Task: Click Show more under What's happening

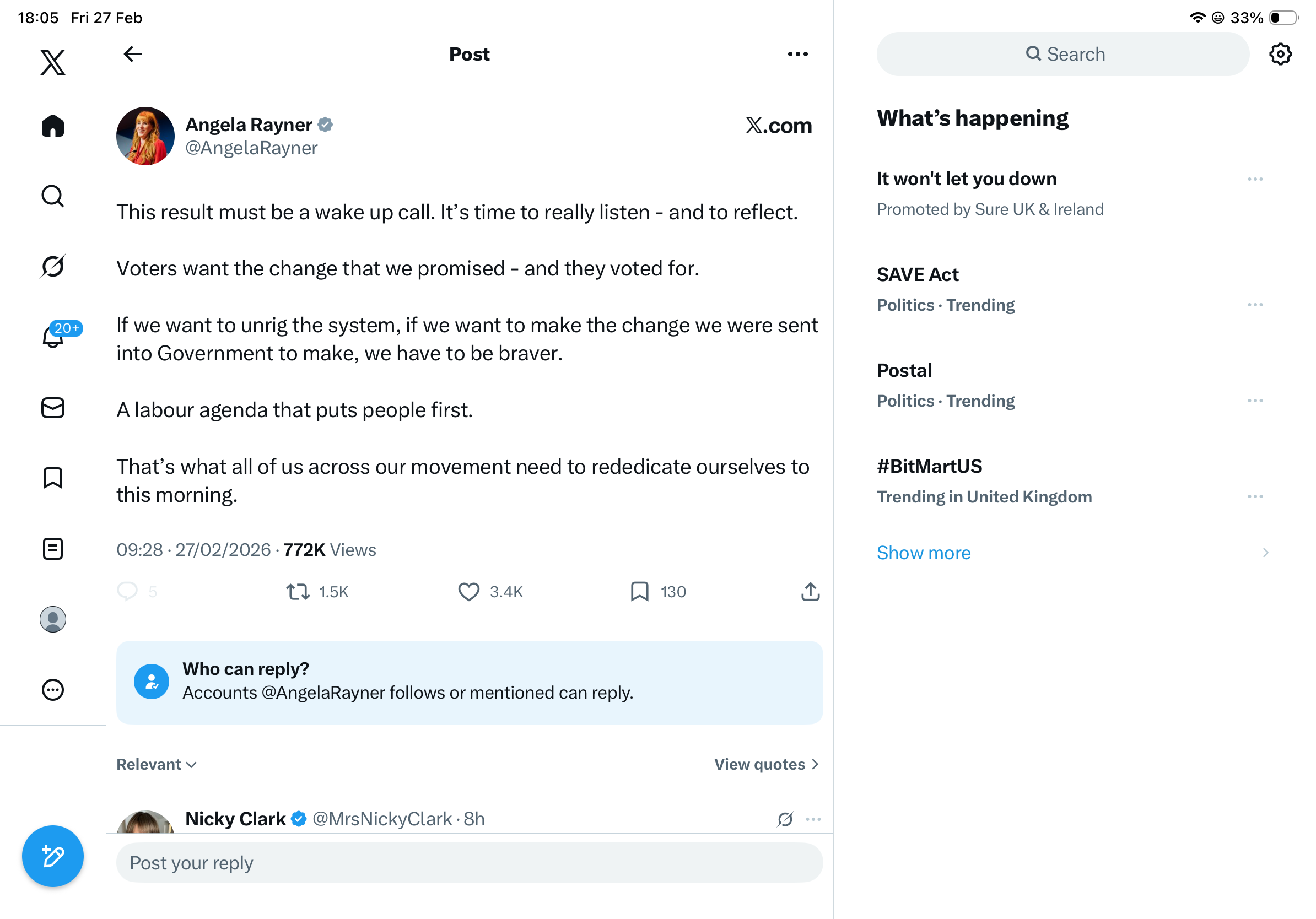Action: point(924,553)
